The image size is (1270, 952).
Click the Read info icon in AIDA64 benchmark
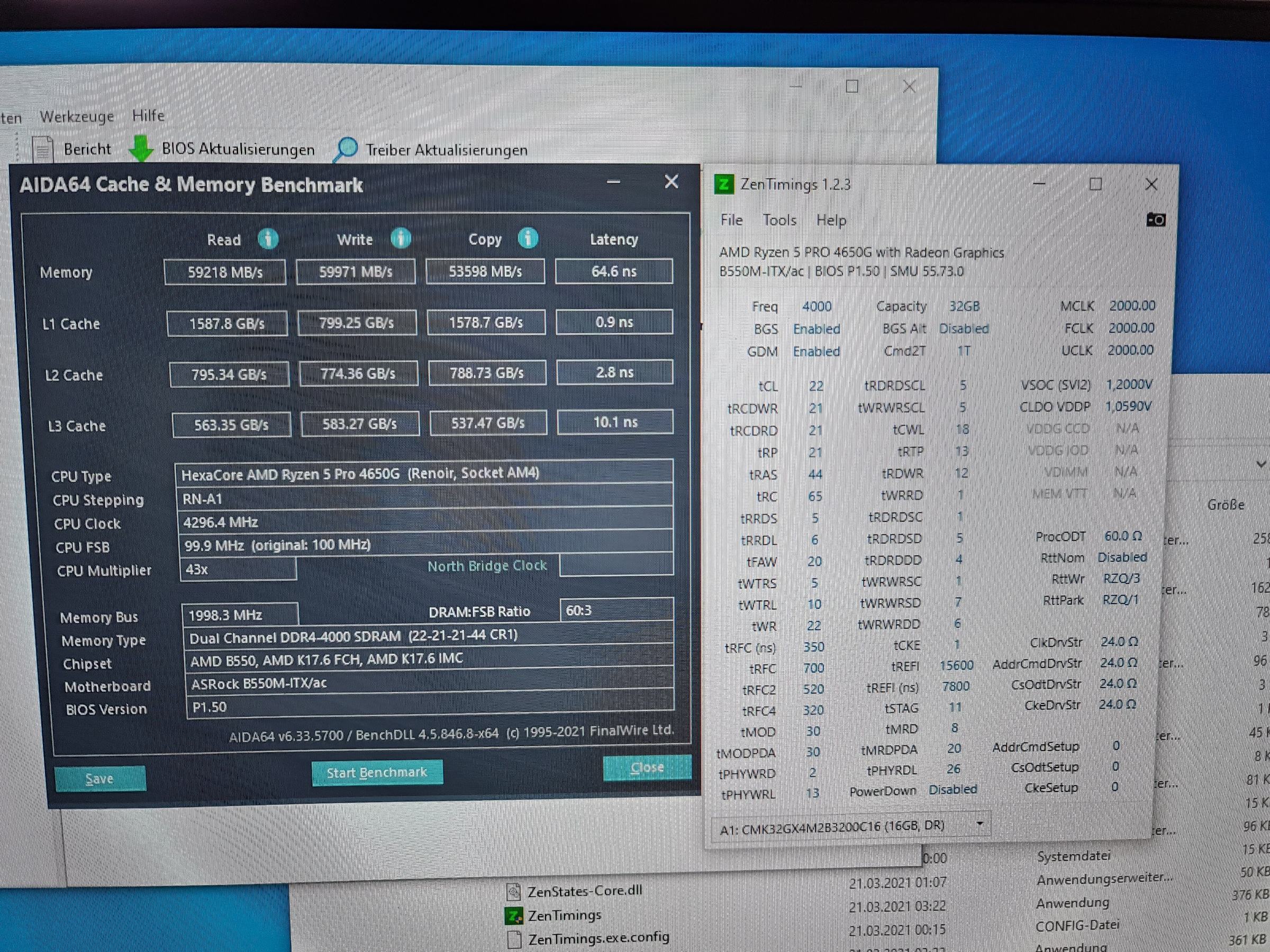pos(268,238)
